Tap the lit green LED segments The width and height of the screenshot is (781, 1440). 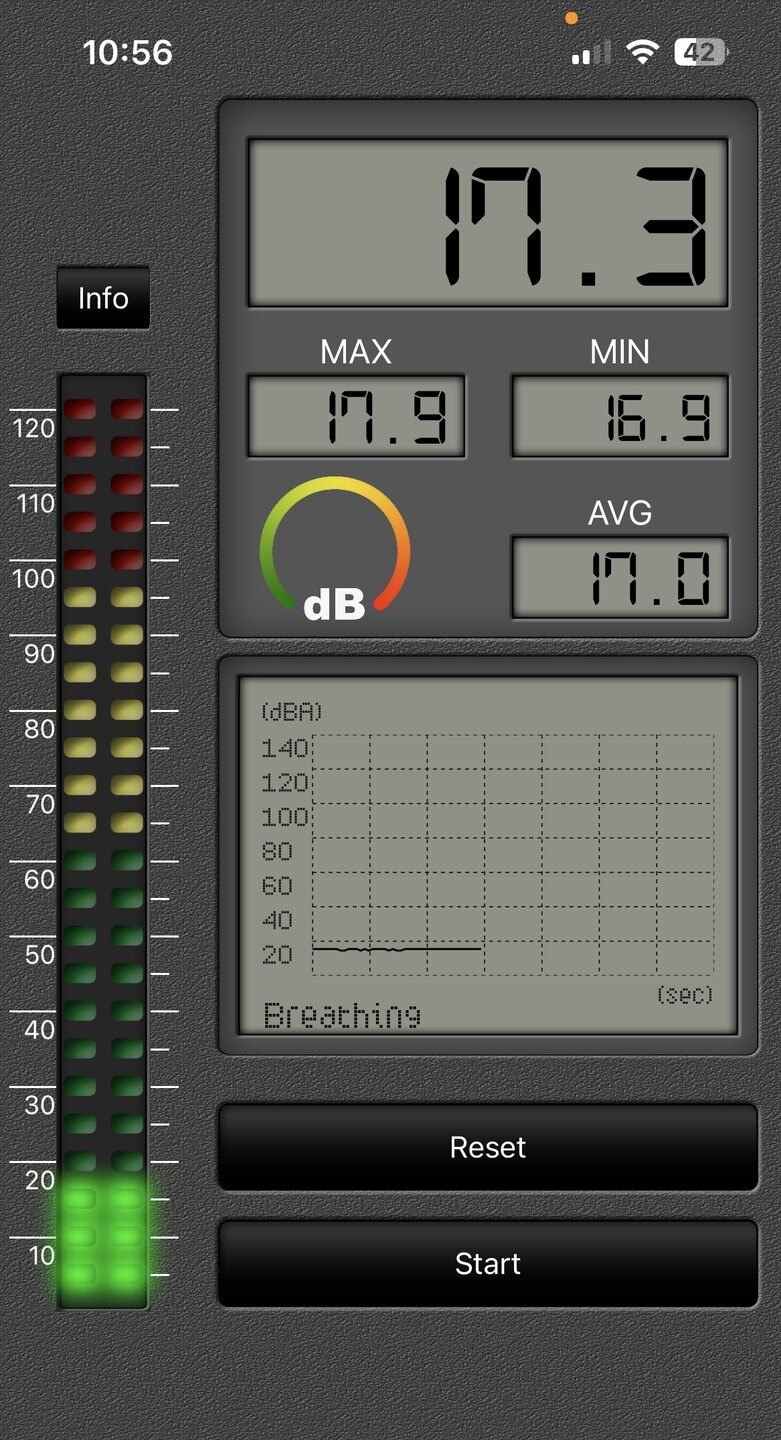[x=103, y=1236]
